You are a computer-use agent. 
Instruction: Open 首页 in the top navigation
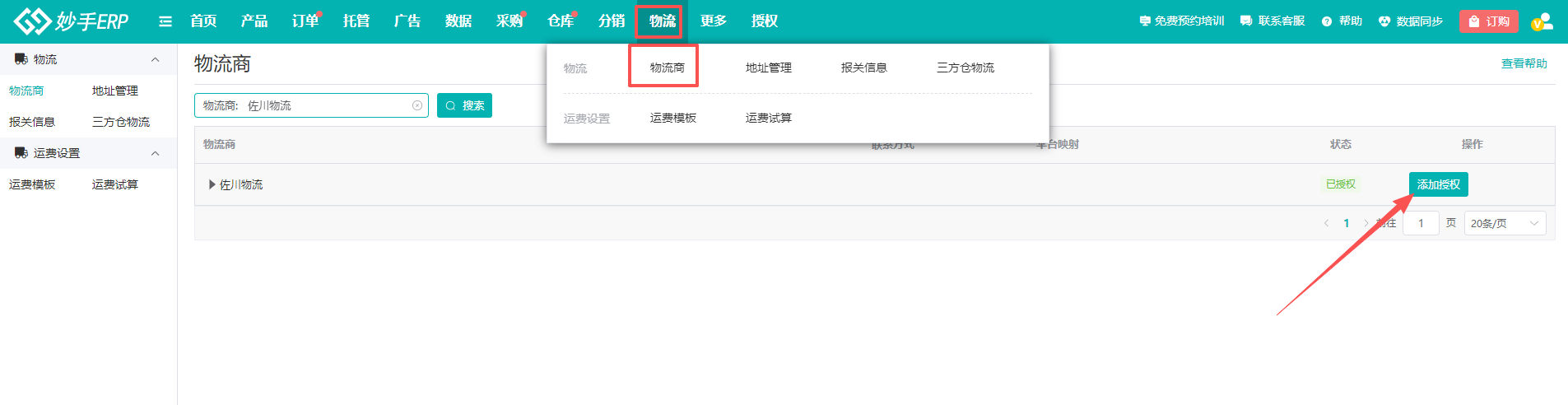[203, 21]
